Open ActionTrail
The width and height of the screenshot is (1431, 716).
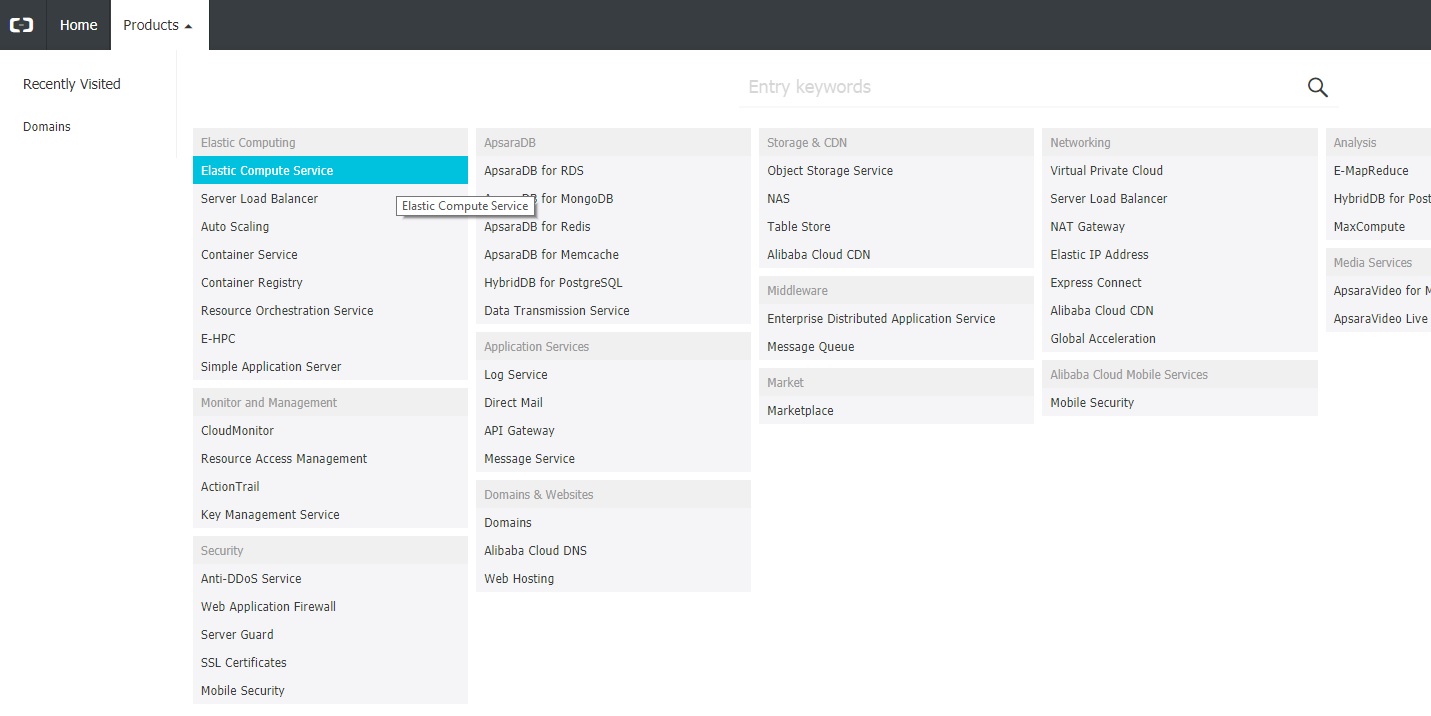330,486
